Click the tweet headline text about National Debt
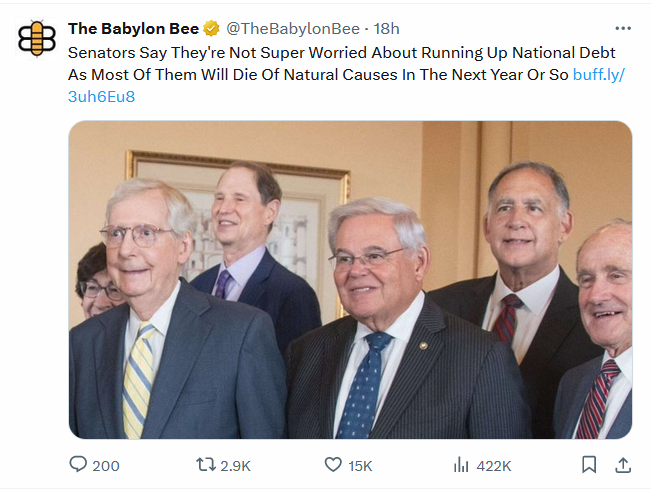 point(341,64)
